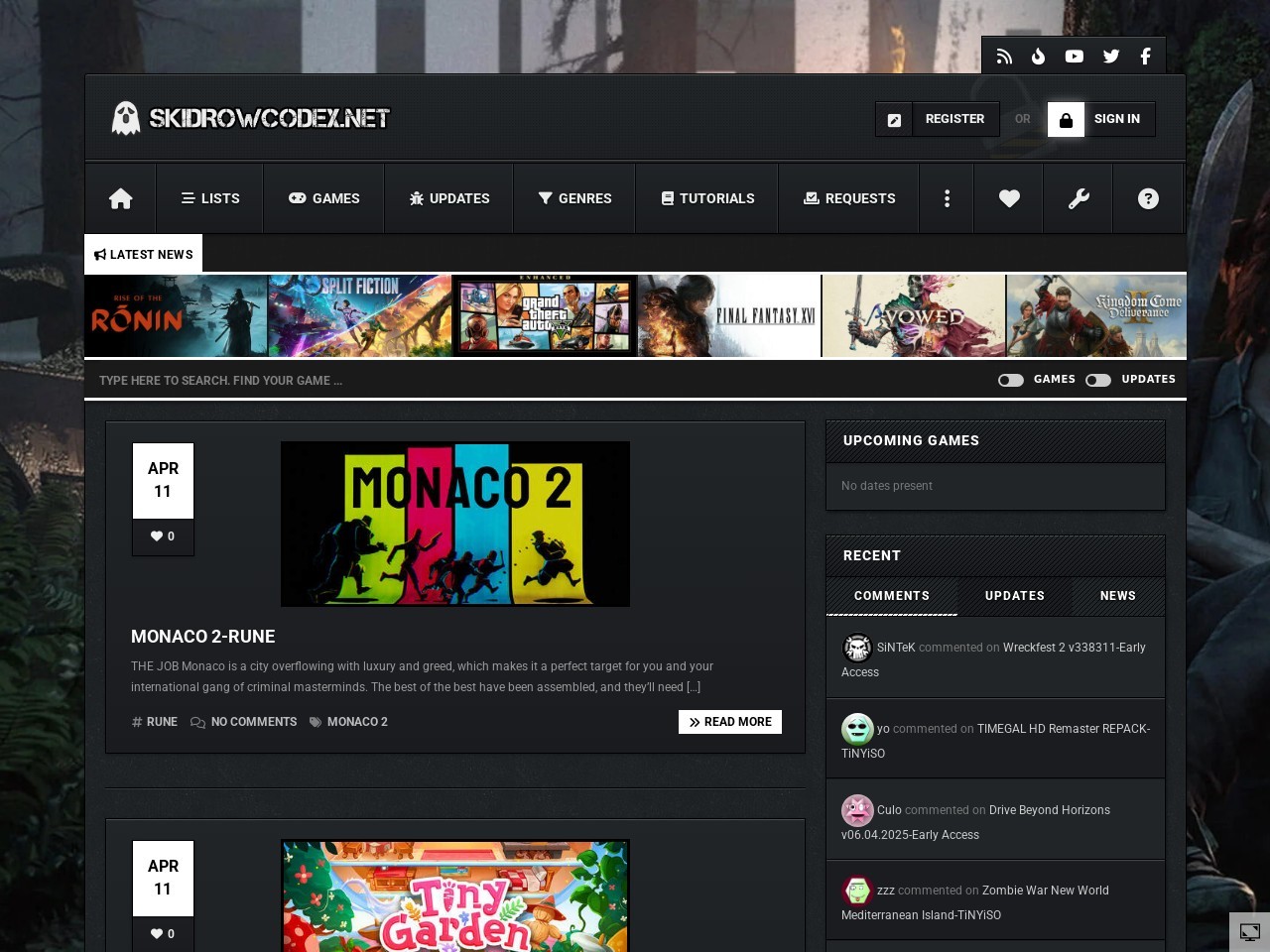Open the three-dot more menu
The height and width of the screenshot is (952, 1270).
[x=947, y=198]
